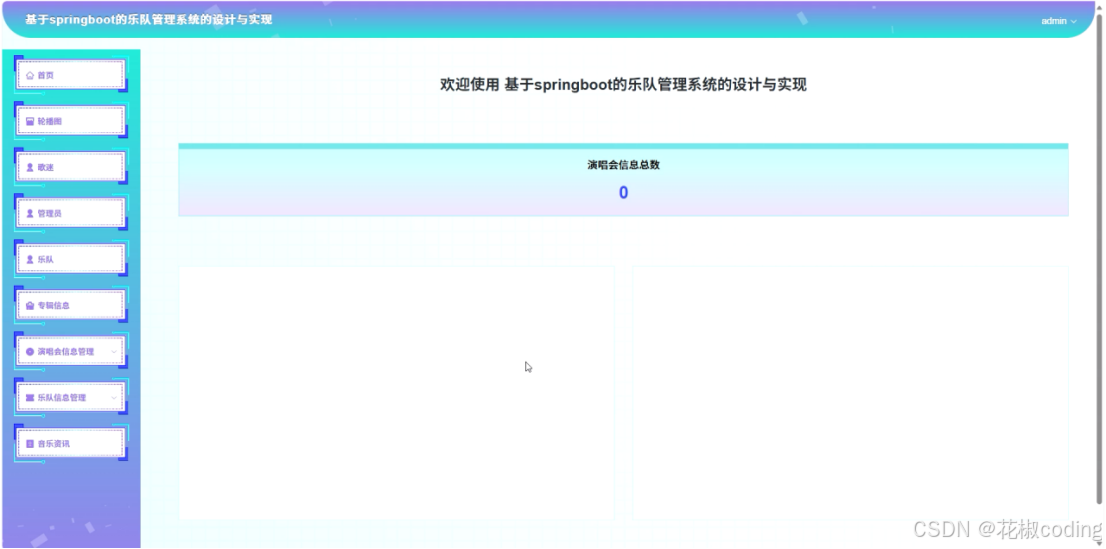Expand the 演唱会信息管理 submenu chevron
The height and width of the screenshot is (549, 1106).
pos(114,351)
